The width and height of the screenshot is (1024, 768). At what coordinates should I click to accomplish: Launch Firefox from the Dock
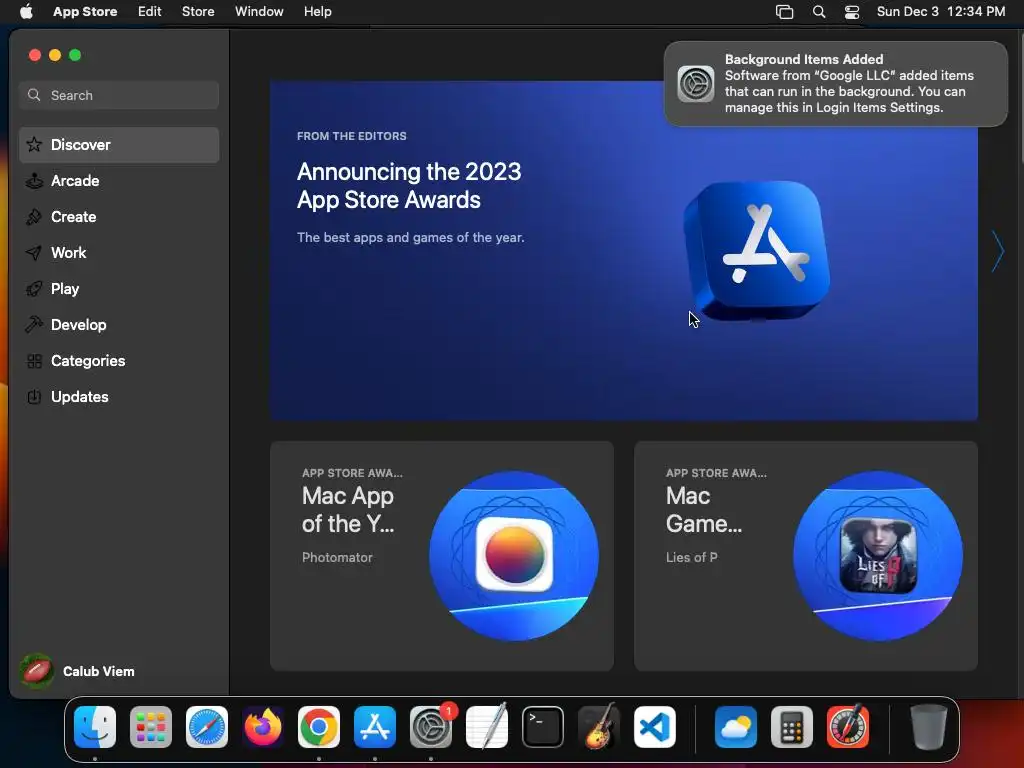click(x=263, y=727)
